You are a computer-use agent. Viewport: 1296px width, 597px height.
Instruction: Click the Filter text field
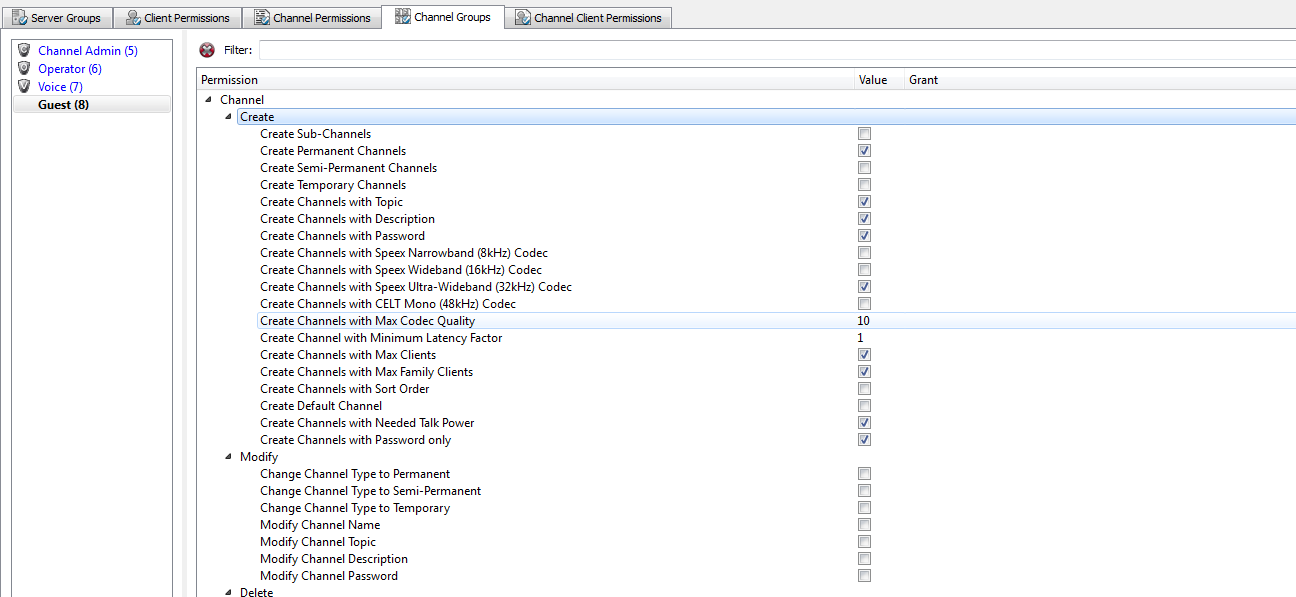pos(770,50)
